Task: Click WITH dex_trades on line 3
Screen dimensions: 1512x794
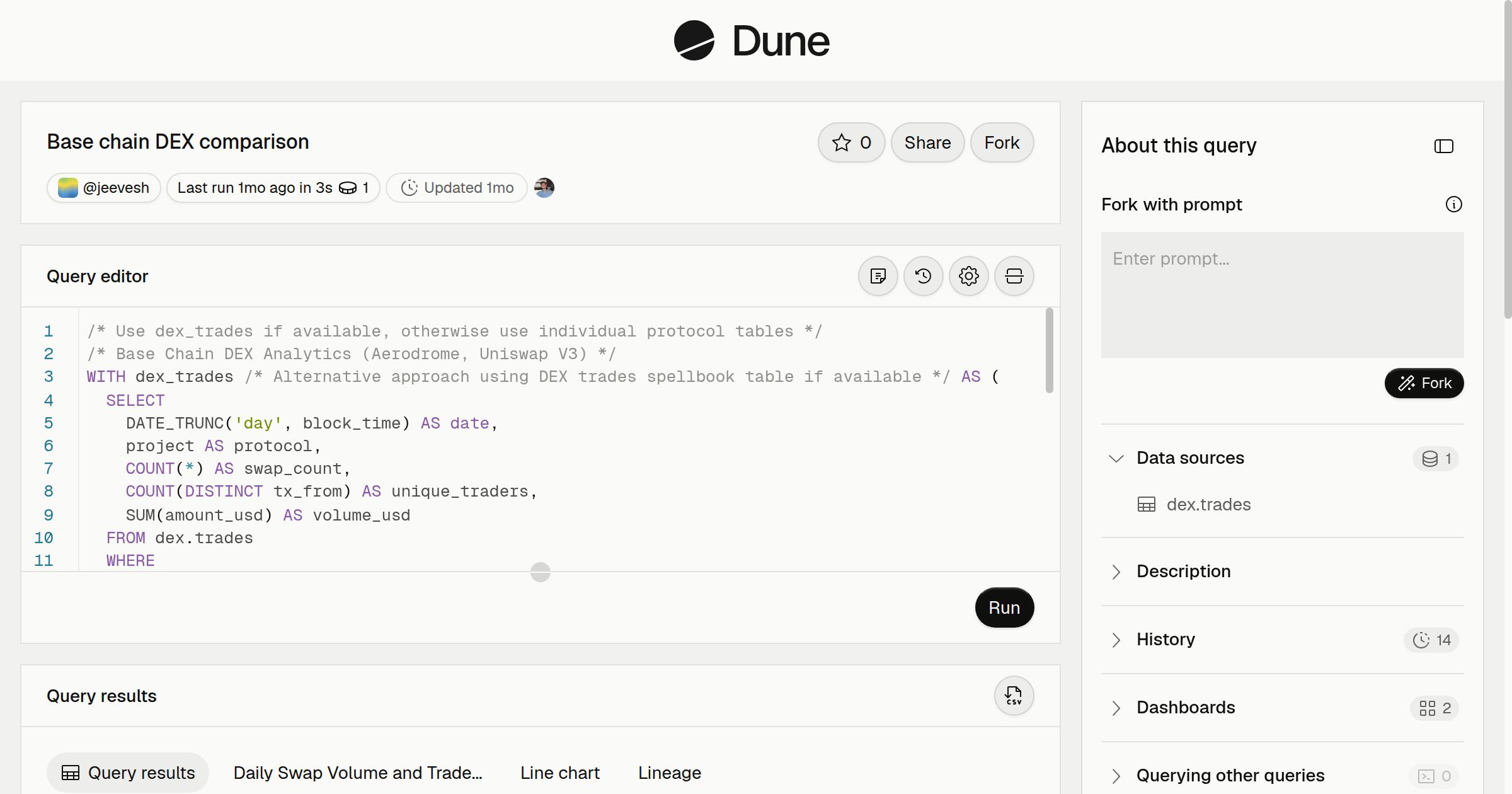Action: click(x=160, y=377)
